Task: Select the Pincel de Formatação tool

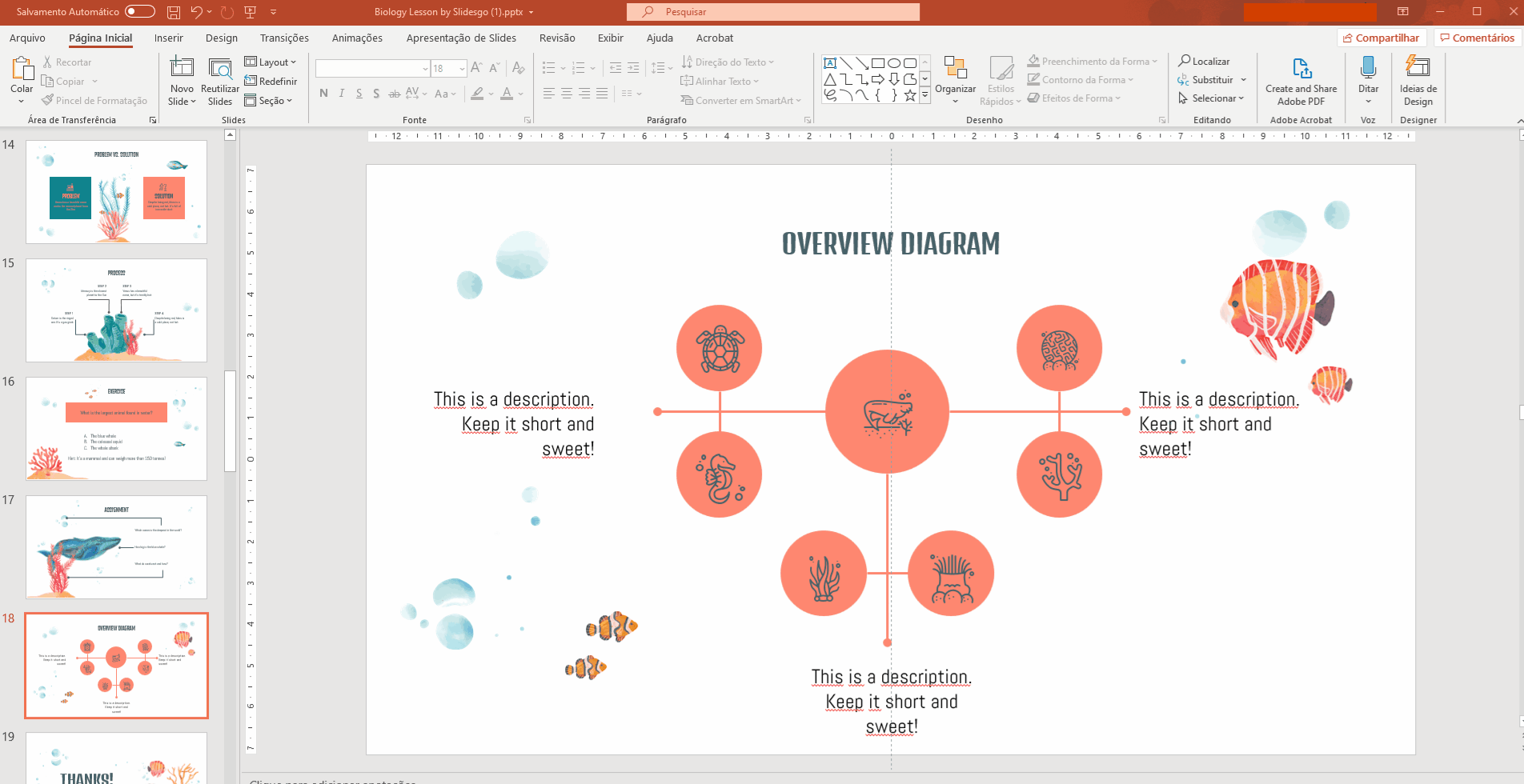Action: (95, 100)
